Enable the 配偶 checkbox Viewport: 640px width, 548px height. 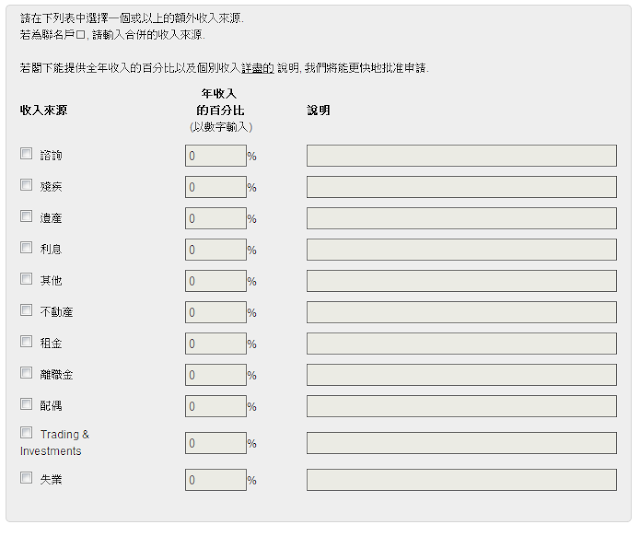point(26,404)
